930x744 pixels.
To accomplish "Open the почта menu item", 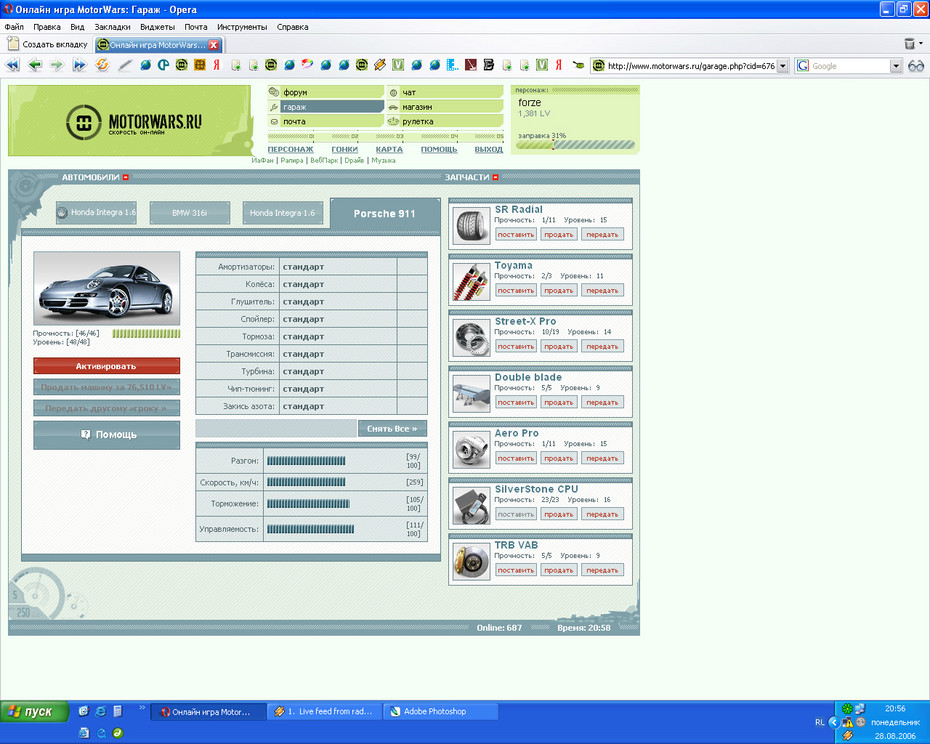I will pos(325,121).
